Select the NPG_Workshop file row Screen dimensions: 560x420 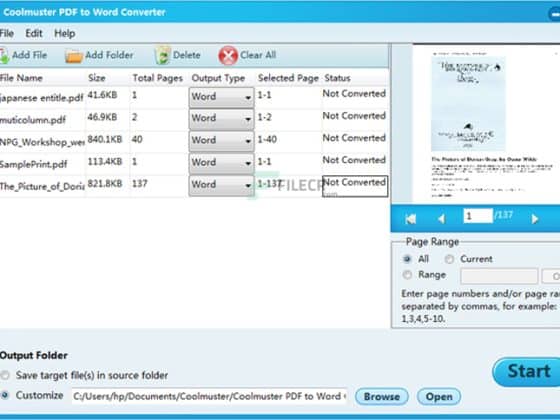pos(194,141)
